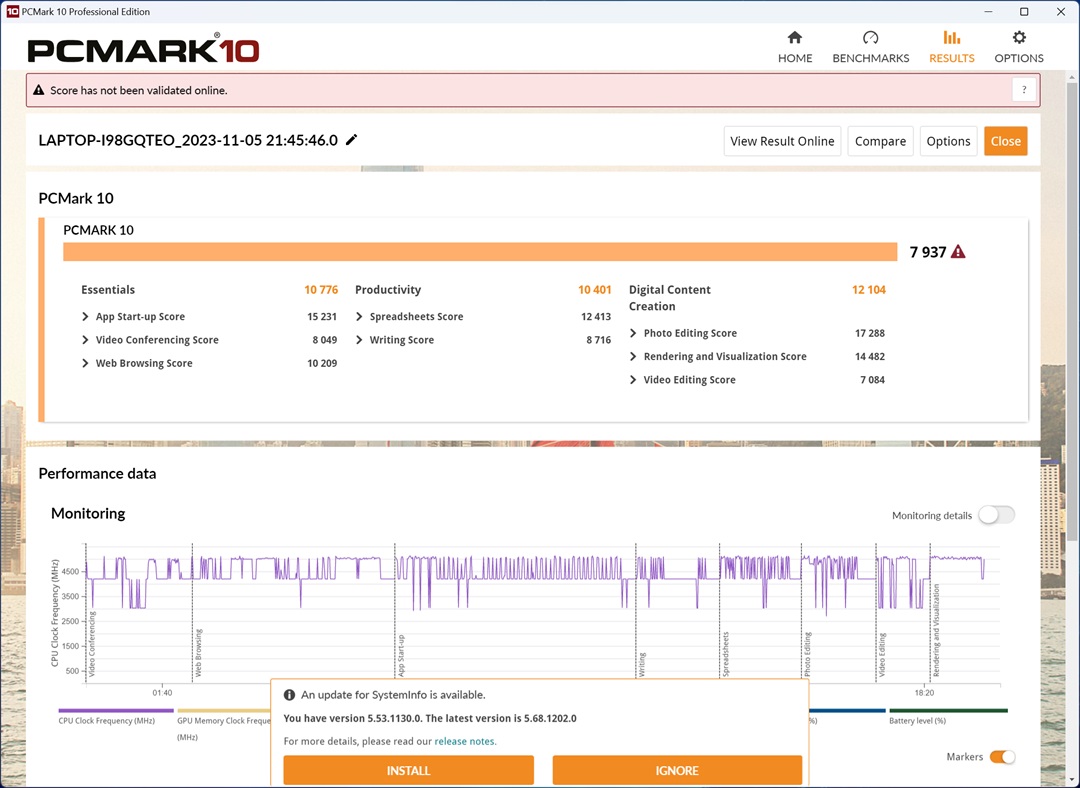Click the result name LAPTOP-I98GQTEO text

[188, 141]
